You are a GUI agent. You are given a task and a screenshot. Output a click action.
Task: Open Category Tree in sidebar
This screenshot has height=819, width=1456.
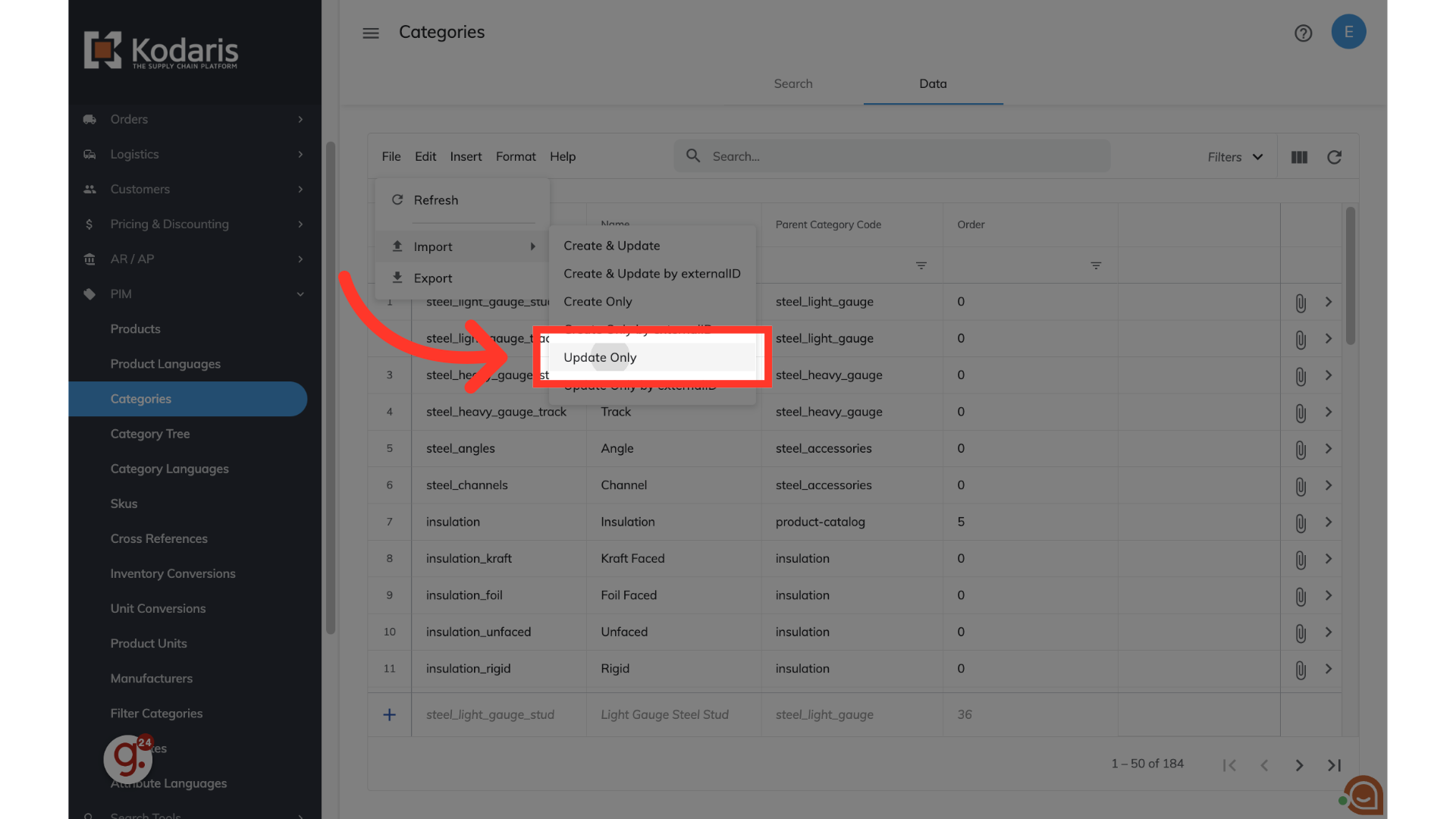point(150,434)
